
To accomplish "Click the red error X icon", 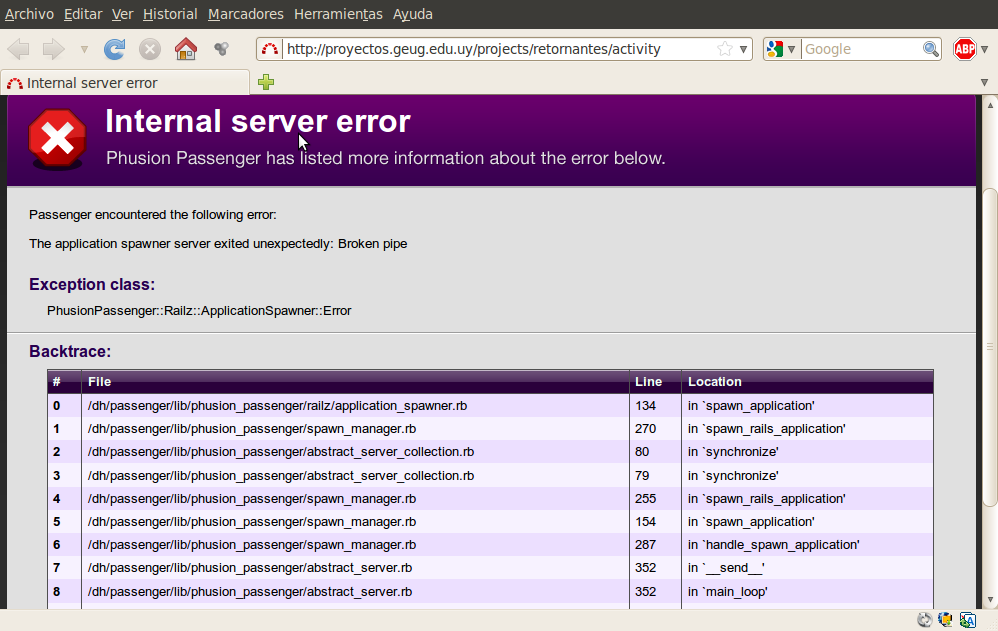I will click(x=57, y=139).
